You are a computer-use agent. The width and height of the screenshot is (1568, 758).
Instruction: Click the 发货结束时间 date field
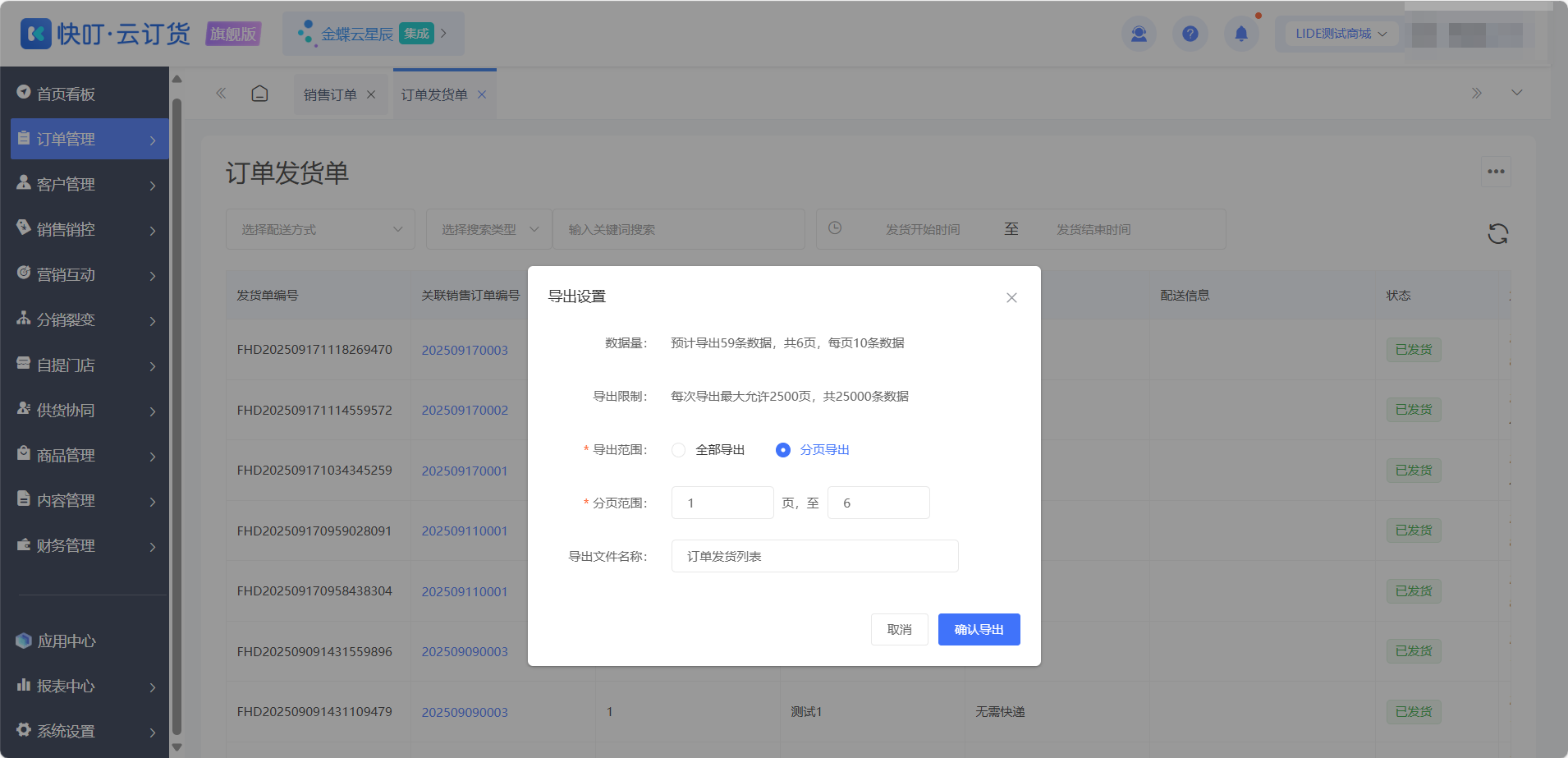point(1093,229)
